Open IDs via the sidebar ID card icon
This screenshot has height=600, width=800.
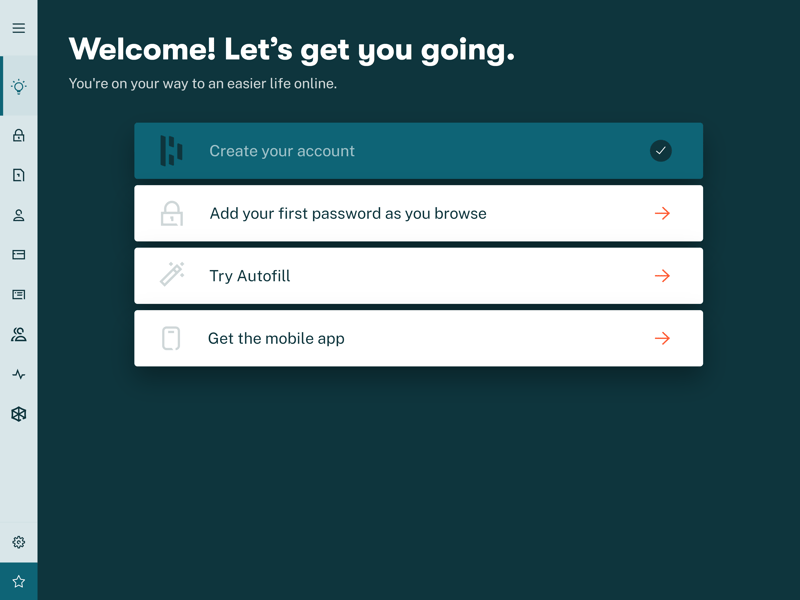pyautogui.click(x=19, y=294)
